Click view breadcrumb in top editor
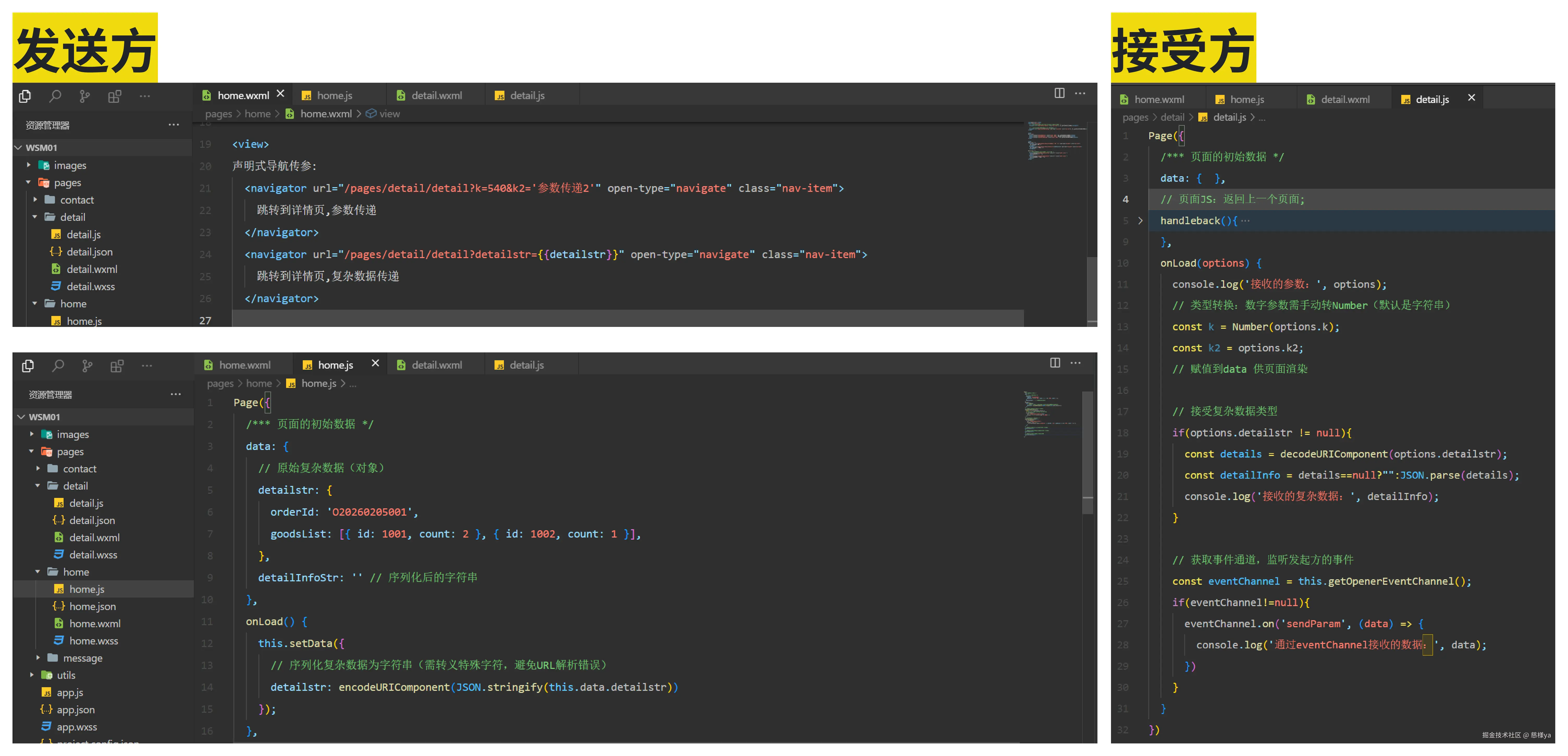 point(389,114)
